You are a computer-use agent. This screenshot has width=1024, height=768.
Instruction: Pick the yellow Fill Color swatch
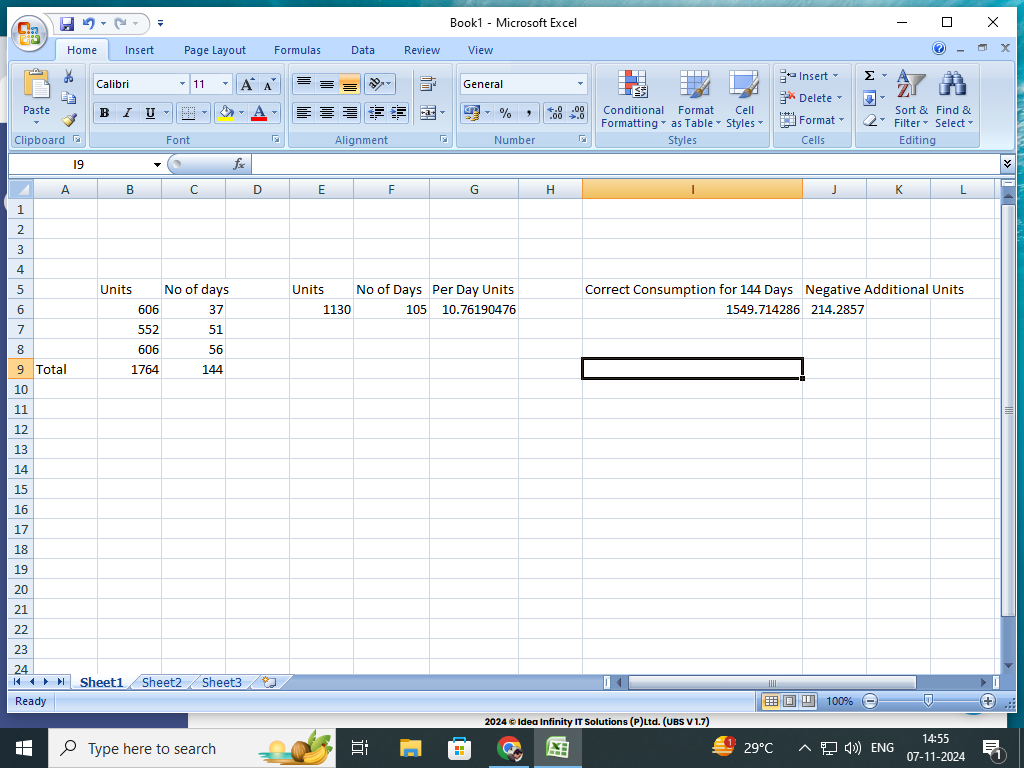click(x=226, y=113)
